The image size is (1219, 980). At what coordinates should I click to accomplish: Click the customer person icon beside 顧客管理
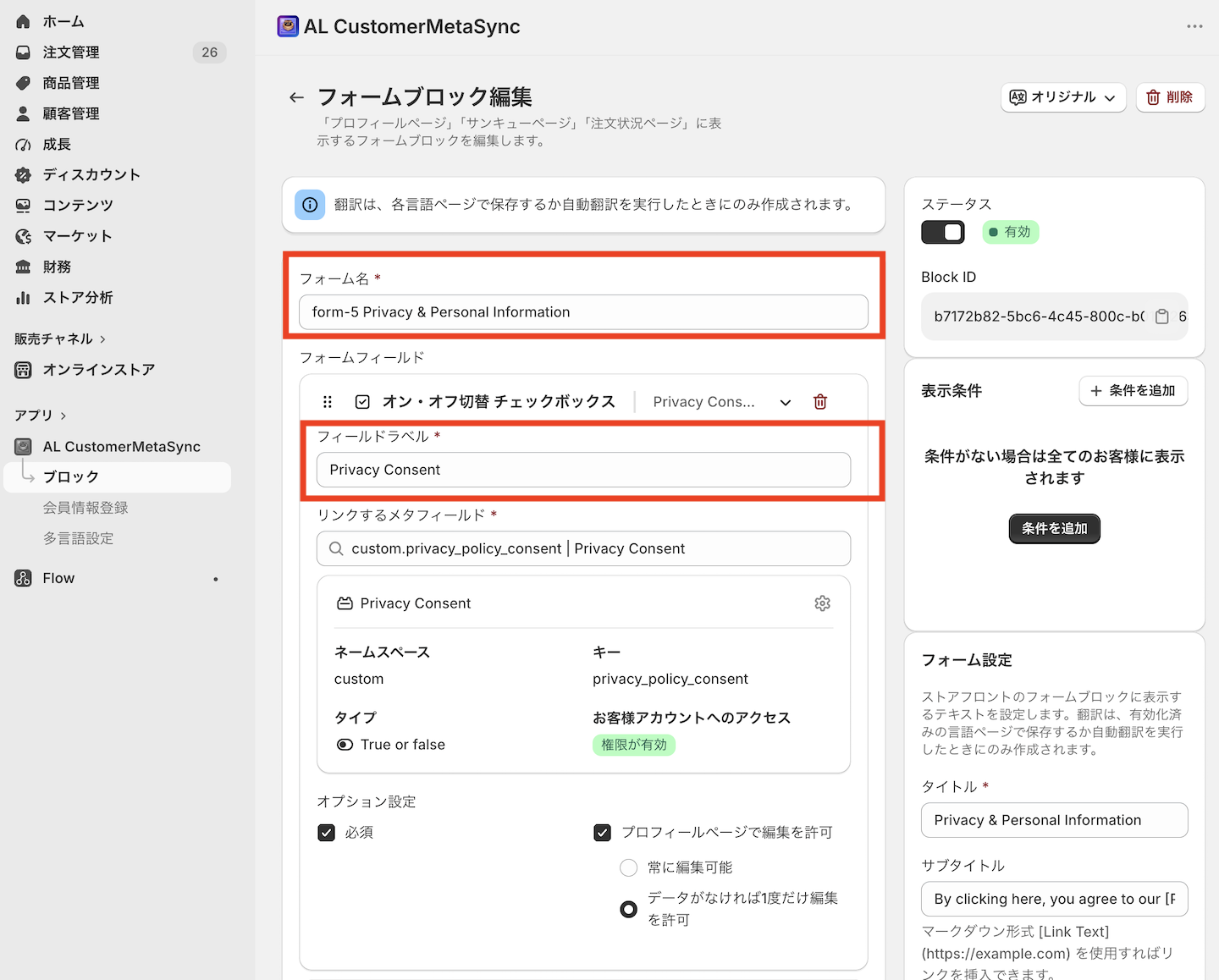(23, 113)
